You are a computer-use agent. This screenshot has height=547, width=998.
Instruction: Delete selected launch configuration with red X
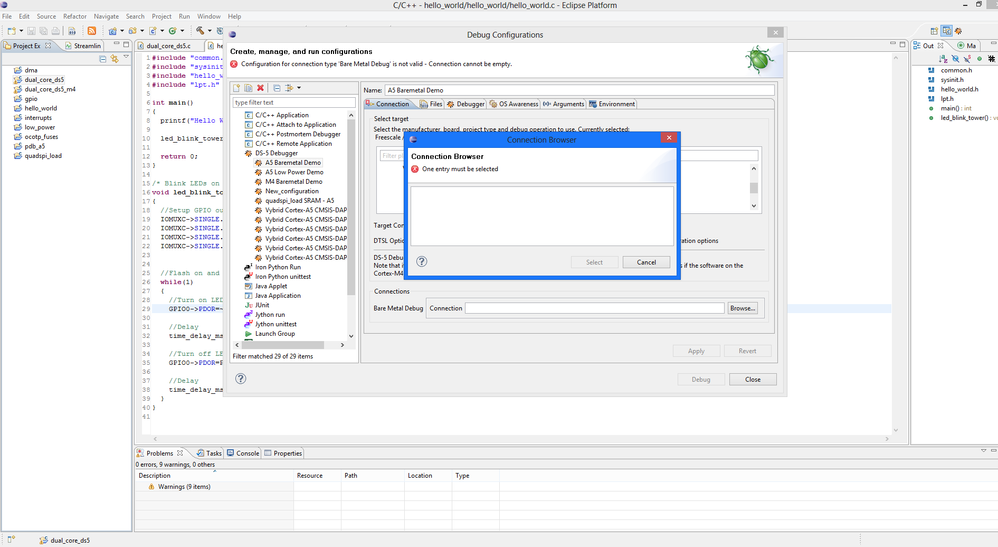260,88
